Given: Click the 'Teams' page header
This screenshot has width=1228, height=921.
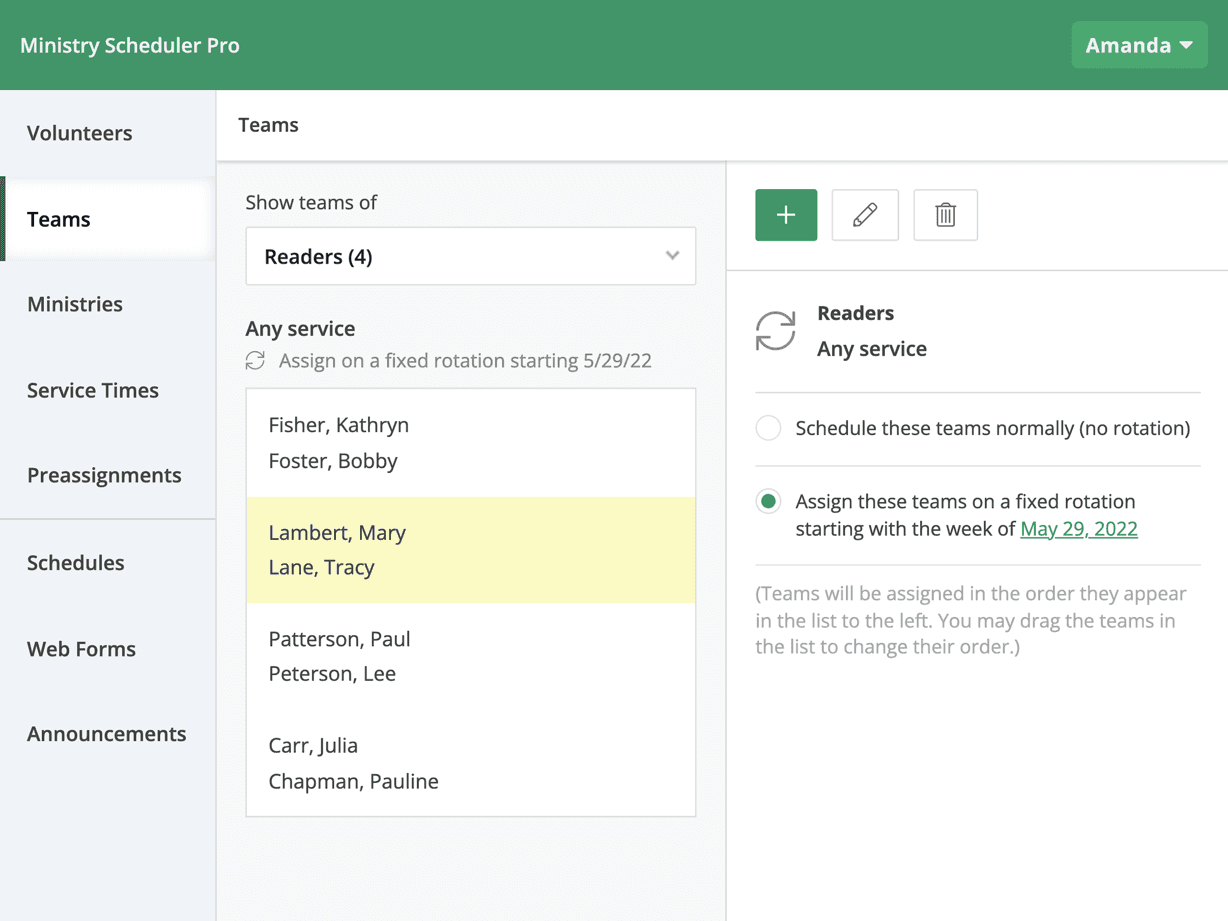Looking at the screenshot, I should (x=268, y=125).
